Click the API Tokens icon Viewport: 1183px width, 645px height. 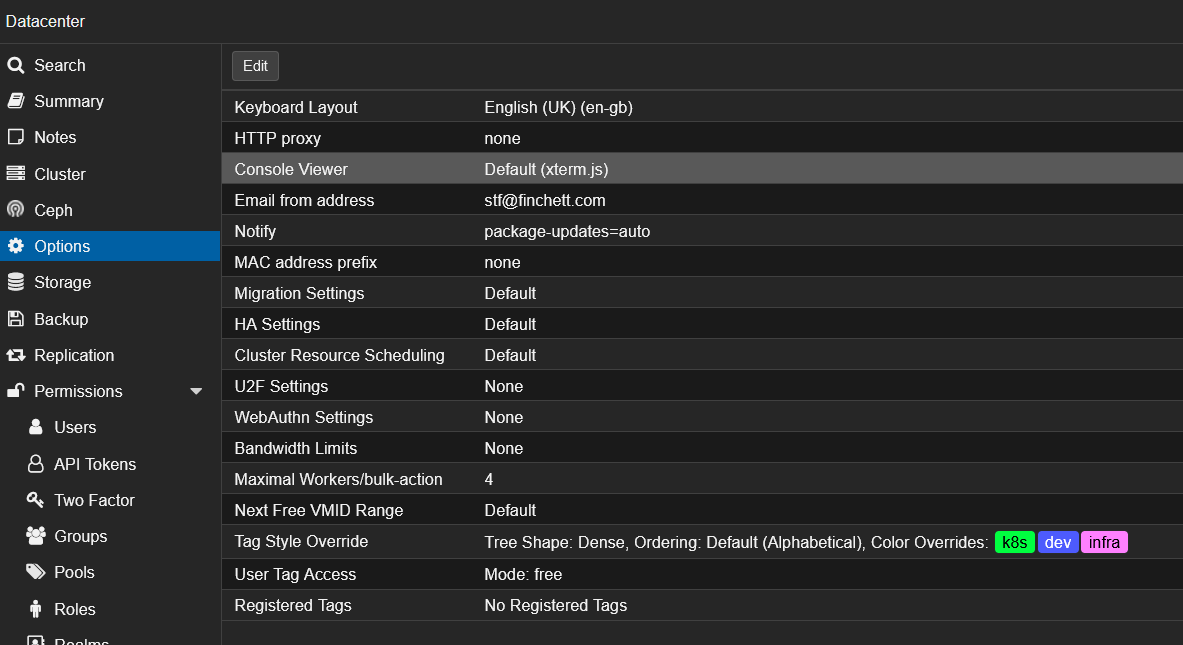[x=34, y=463]
